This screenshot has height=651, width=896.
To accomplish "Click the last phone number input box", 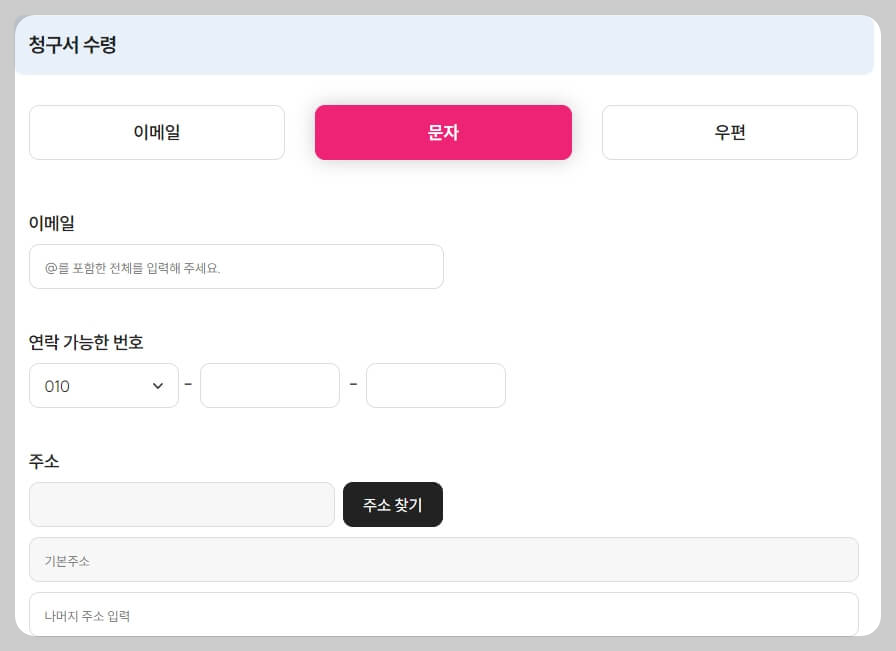I will [x=436, y=385].
